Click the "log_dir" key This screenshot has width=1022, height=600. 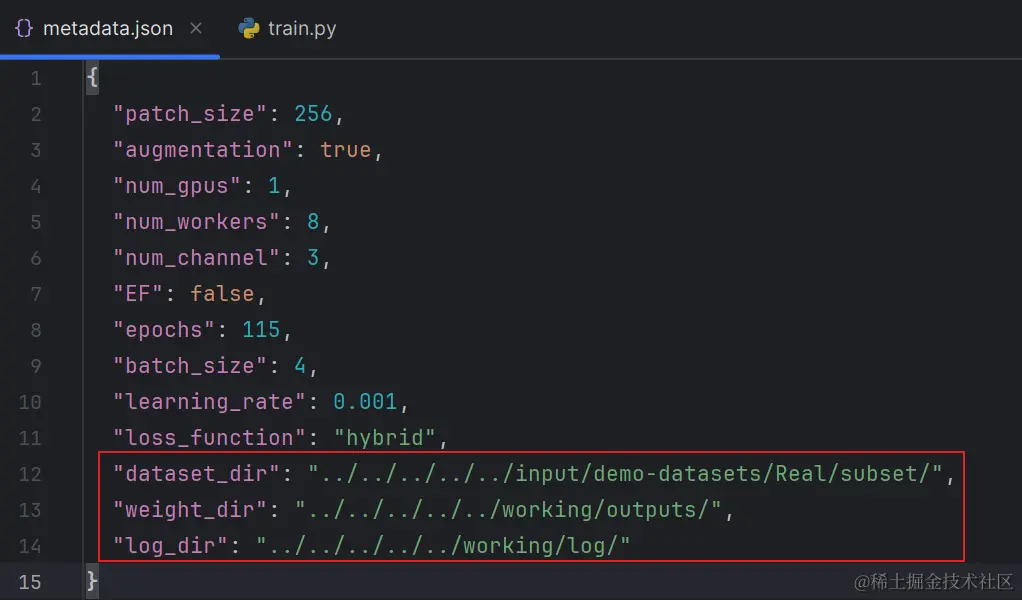(170, 546)
